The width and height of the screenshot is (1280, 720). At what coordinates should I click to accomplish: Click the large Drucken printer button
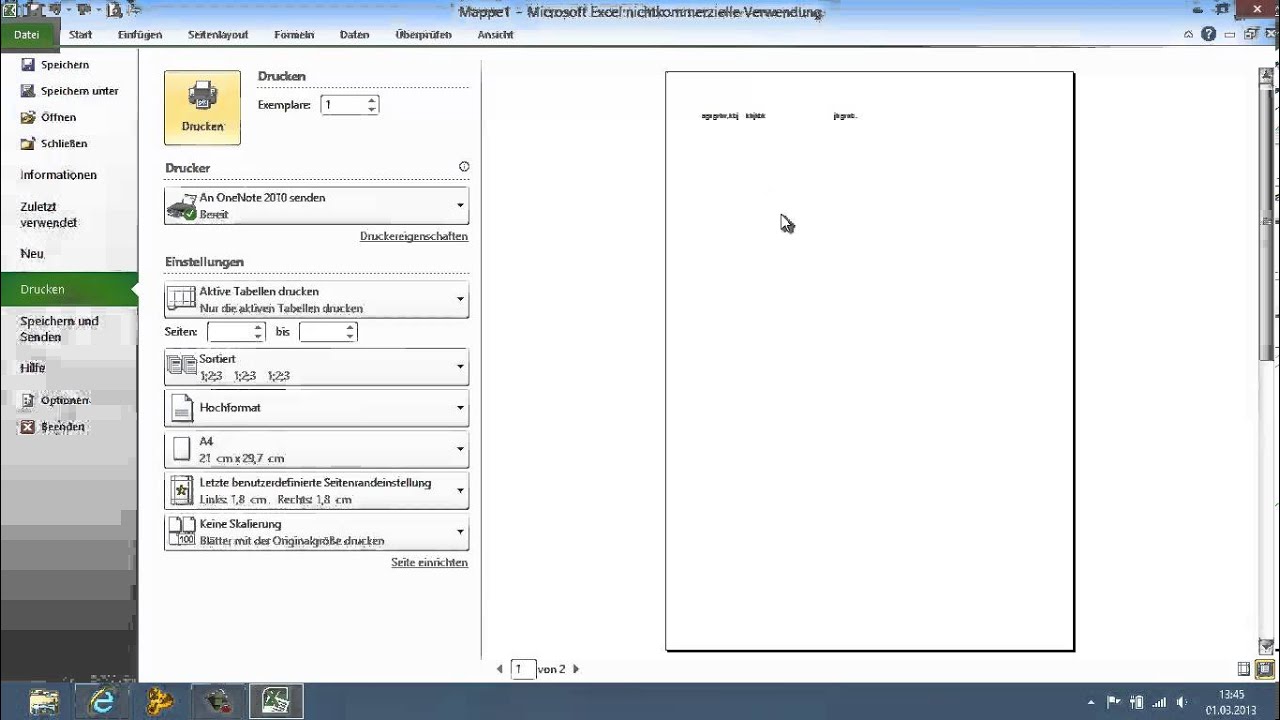pyautogui.click(x=202, y=107)
